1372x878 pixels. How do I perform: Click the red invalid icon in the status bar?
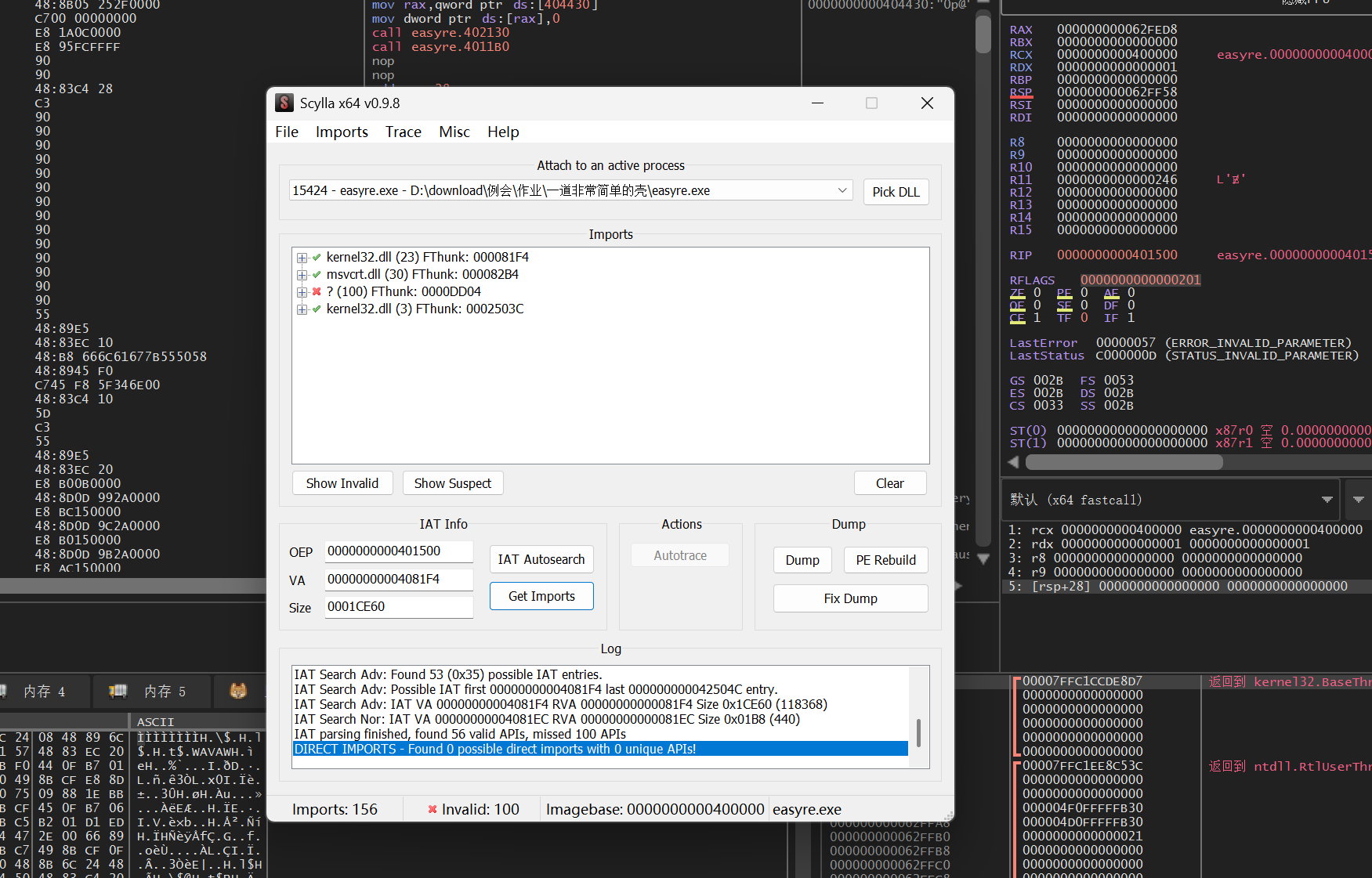tap(432, 809)
